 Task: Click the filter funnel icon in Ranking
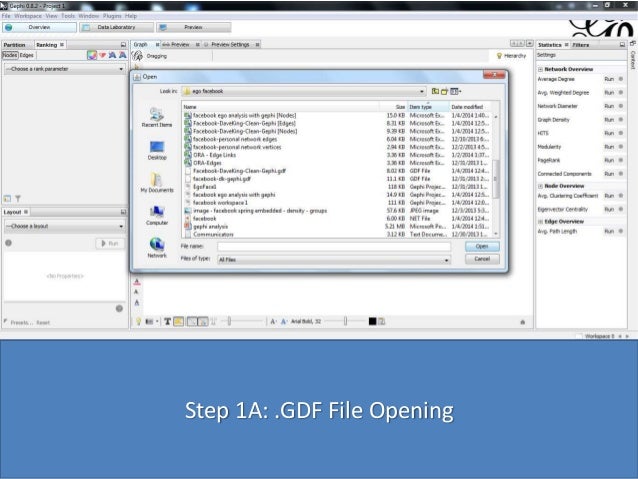tap(18, 199)
